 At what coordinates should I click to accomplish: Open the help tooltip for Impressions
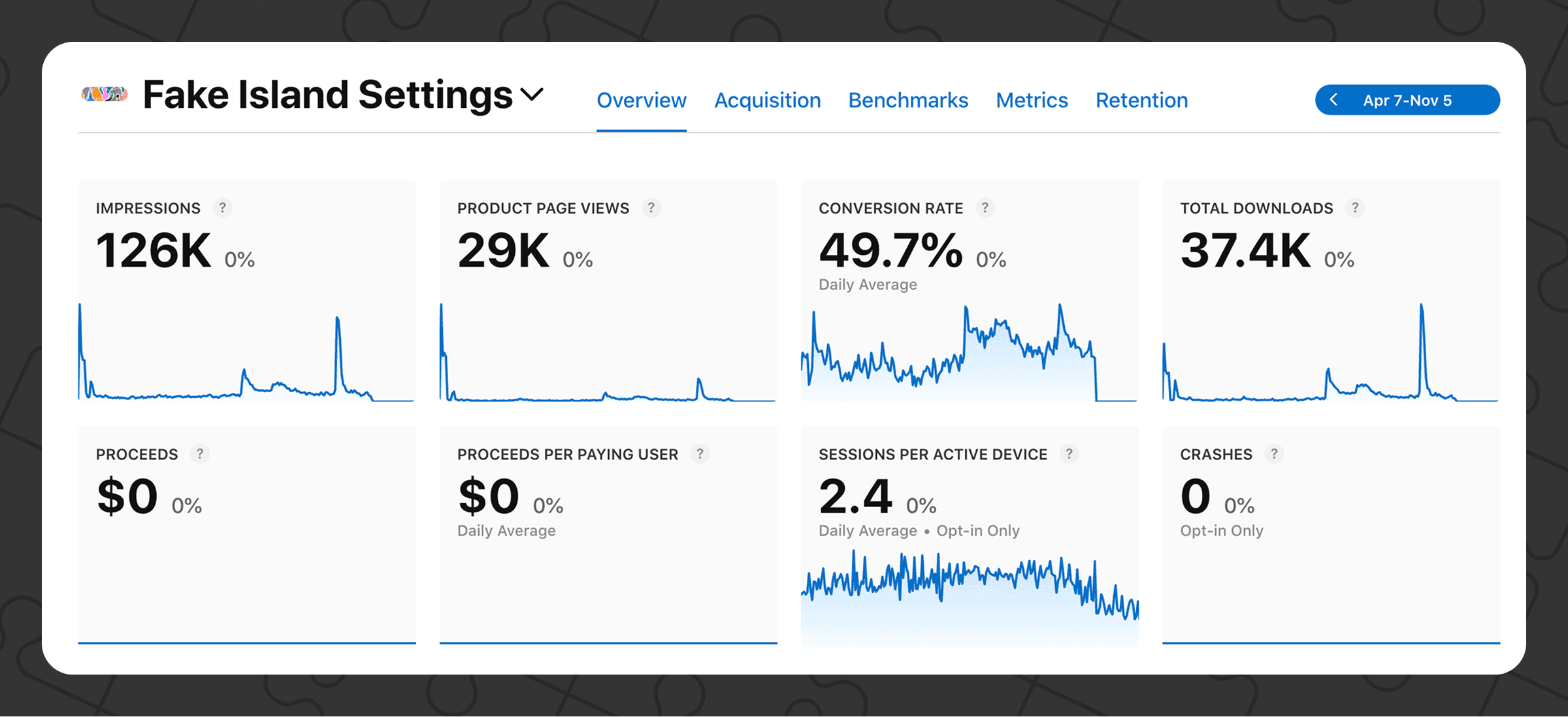[x=223, y=207]
